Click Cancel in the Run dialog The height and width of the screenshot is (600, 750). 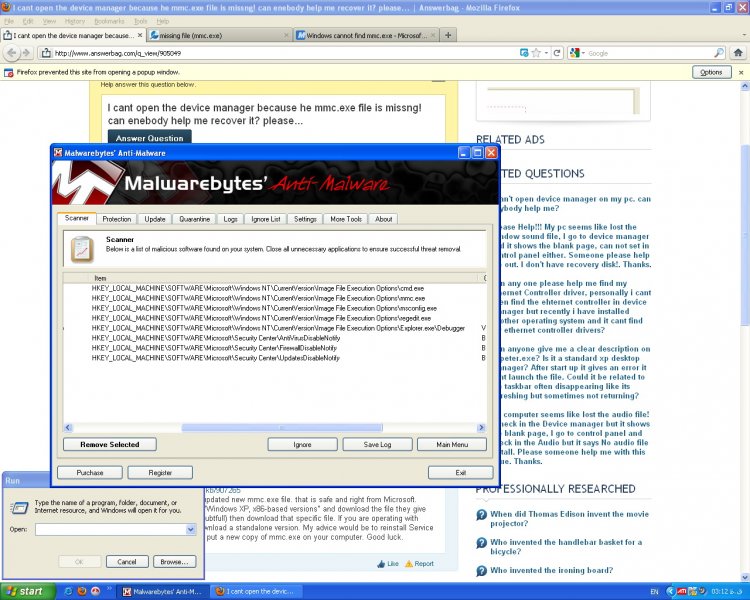tap(127, 562)
